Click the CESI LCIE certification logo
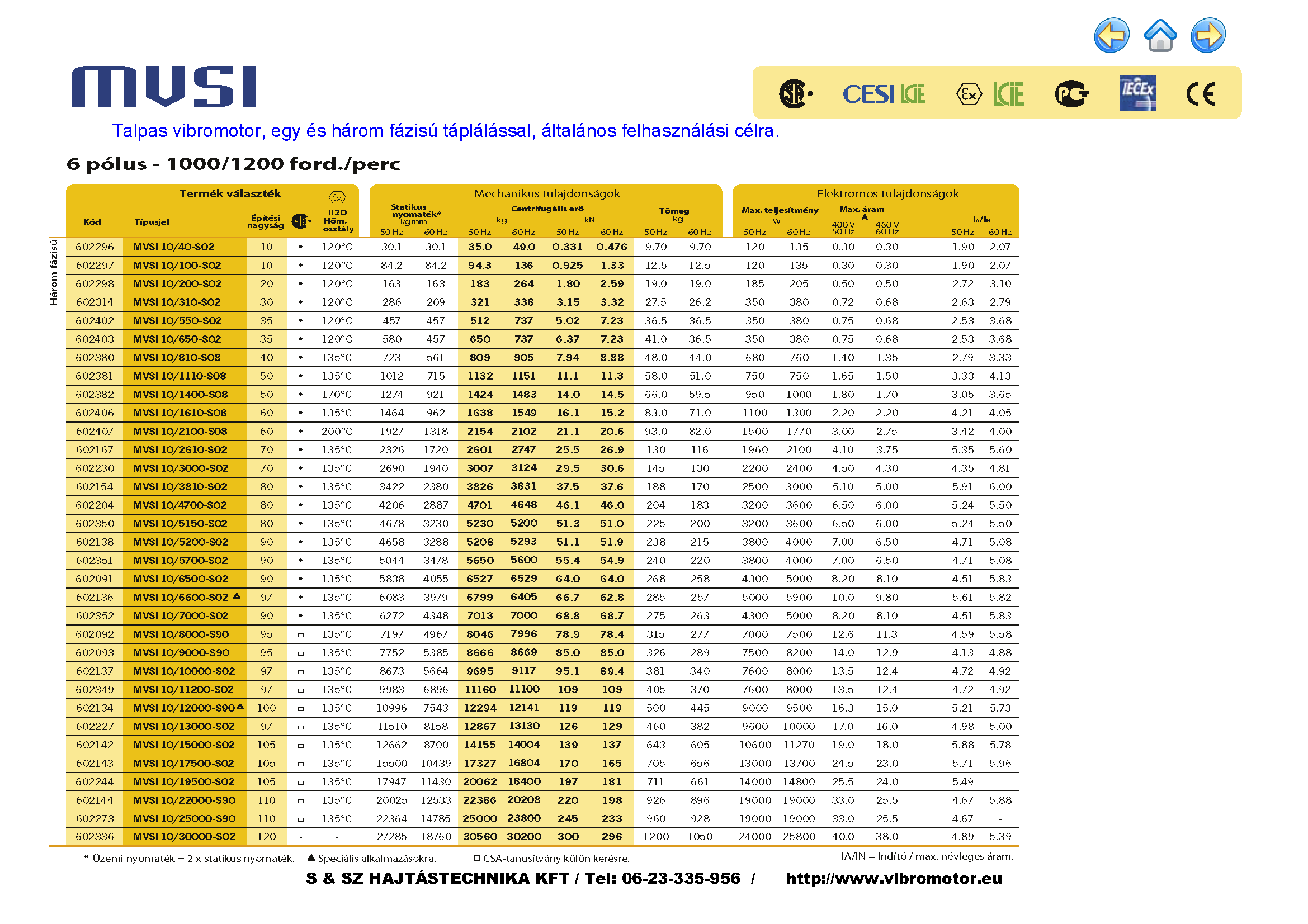 [884, 94]
